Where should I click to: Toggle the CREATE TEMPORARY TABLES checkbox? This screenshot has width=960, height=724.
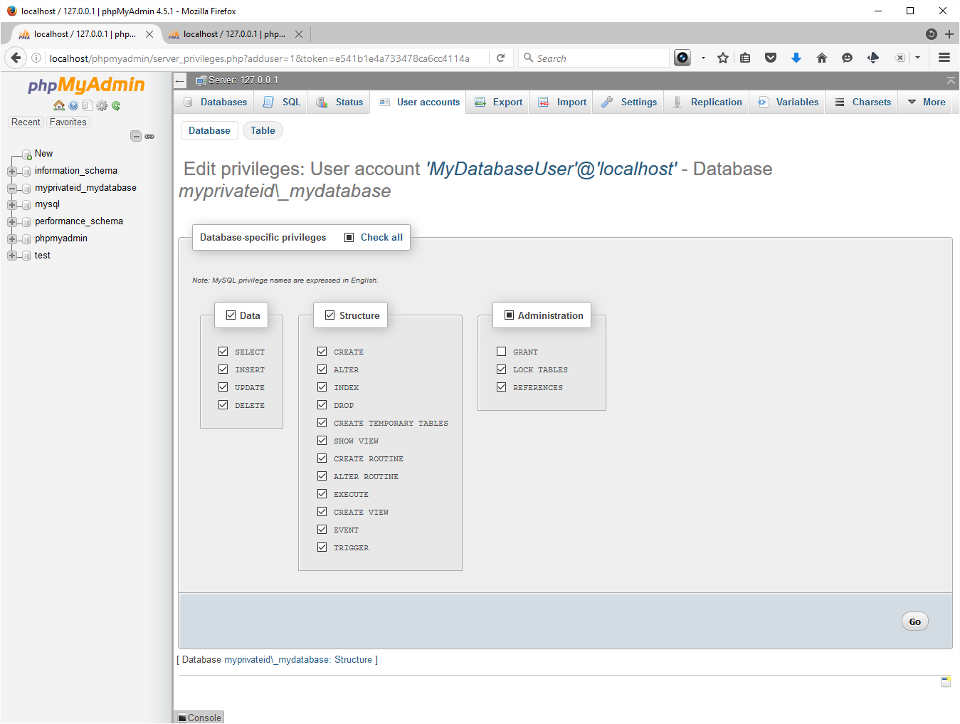coord(322,422)
